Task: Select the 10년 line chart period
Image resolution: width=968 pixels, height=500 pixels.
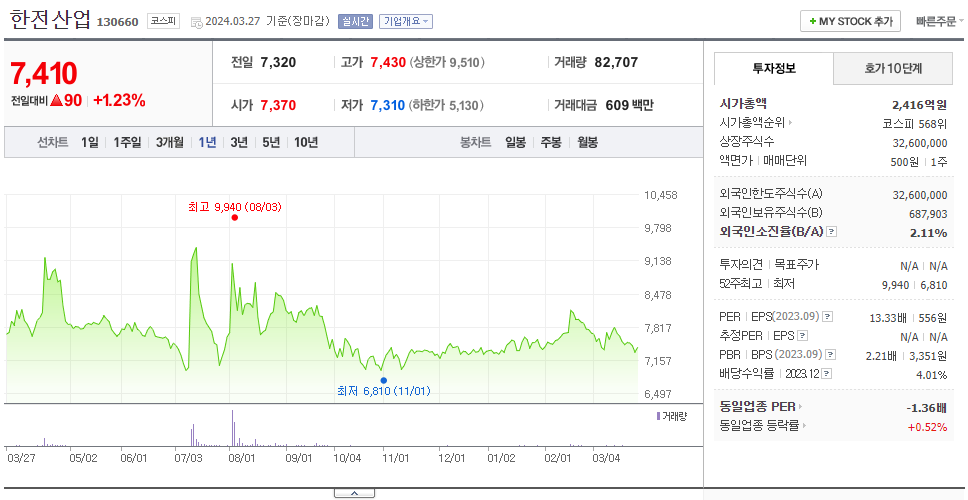Action: coord(306,143)
